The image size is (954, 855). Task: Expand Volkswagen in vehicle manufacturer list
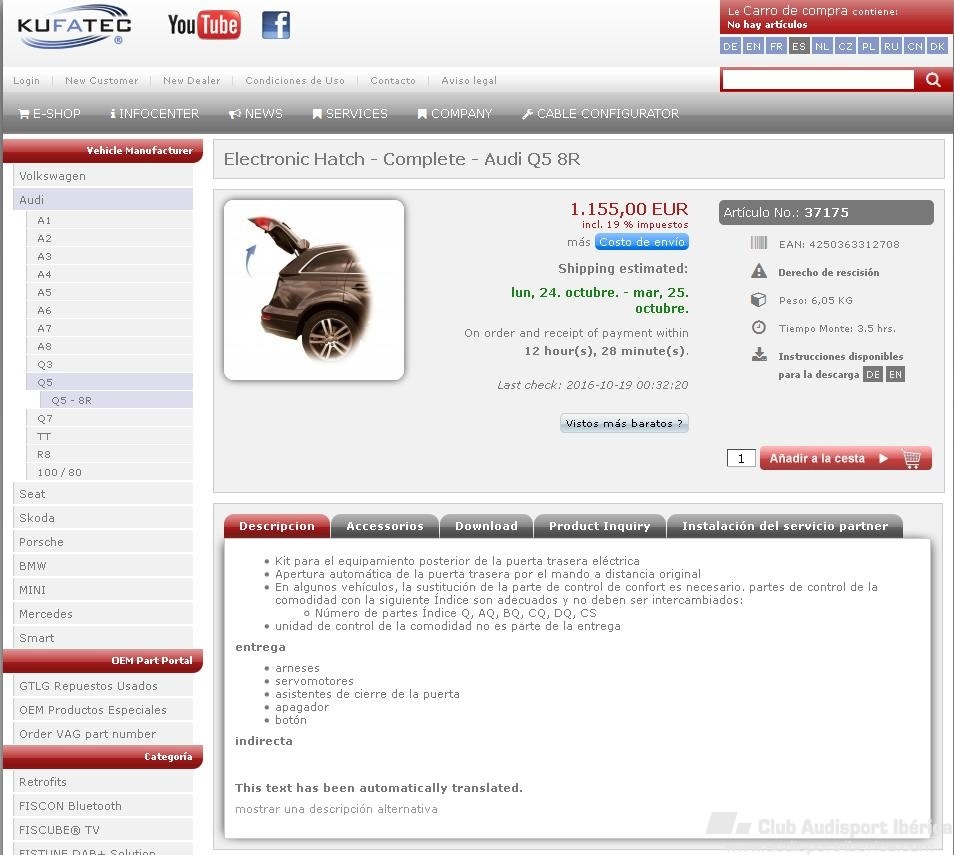click(x=103, y=176)
